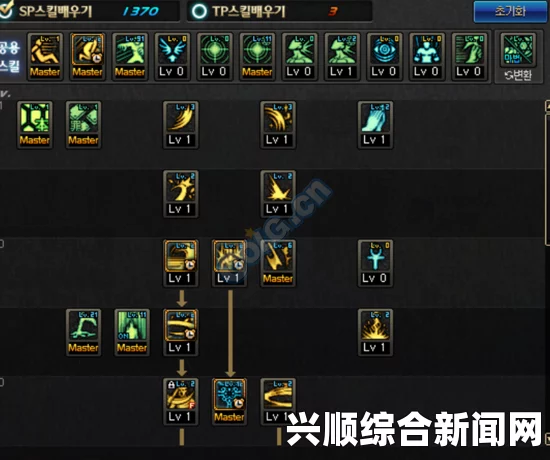
Task: Select the blue snowflake Master skill icon
Action: pyautogui.click(x=229, y=395)
